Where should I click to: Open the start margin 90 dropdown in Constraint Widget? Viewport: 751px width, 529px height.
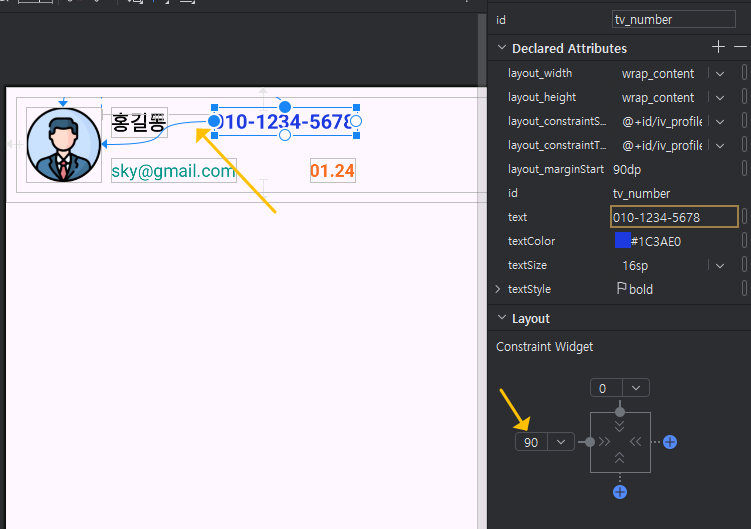(561, 442)
